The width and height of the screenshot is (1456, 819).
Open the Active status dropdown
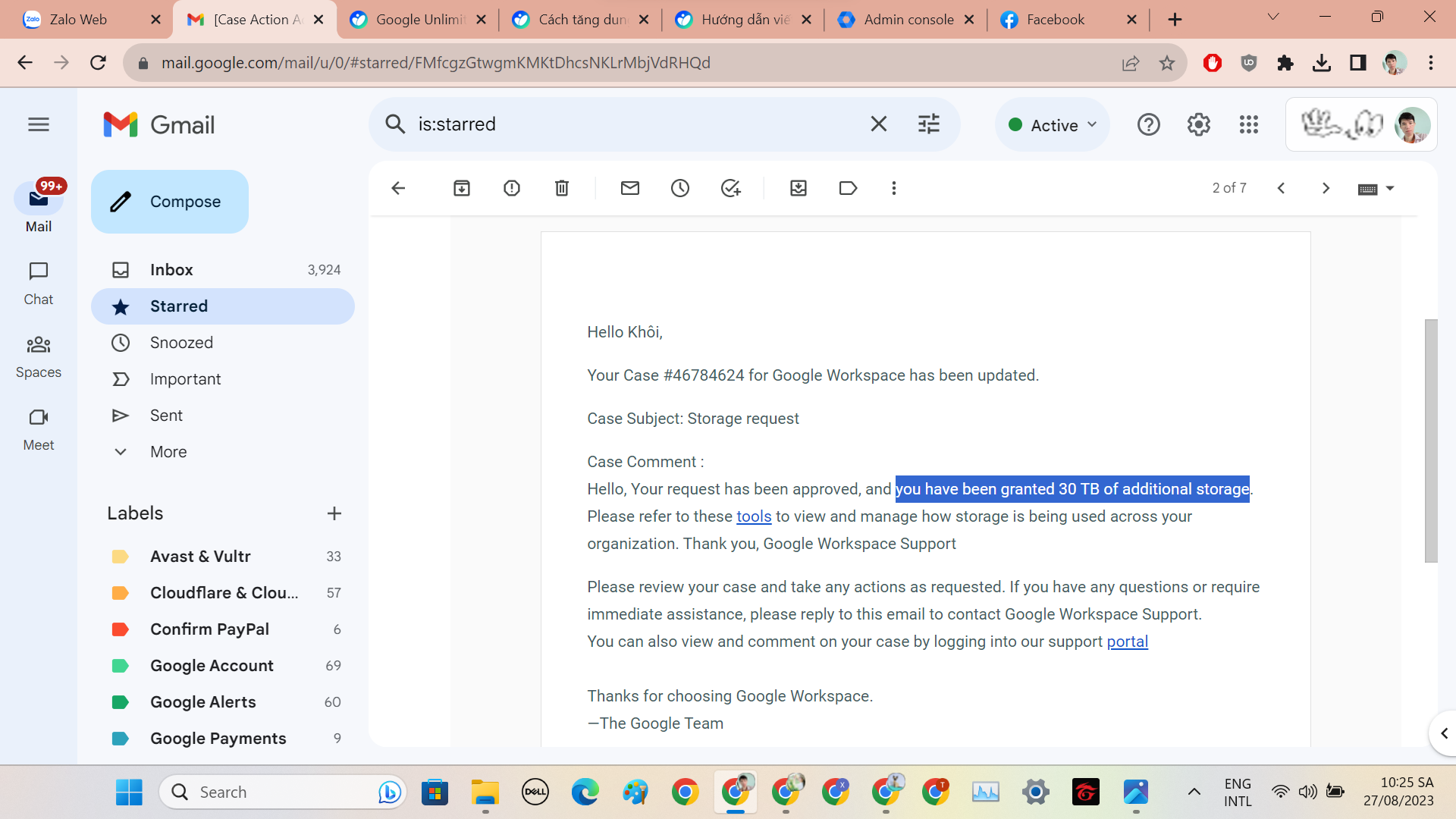(1053, 125)
